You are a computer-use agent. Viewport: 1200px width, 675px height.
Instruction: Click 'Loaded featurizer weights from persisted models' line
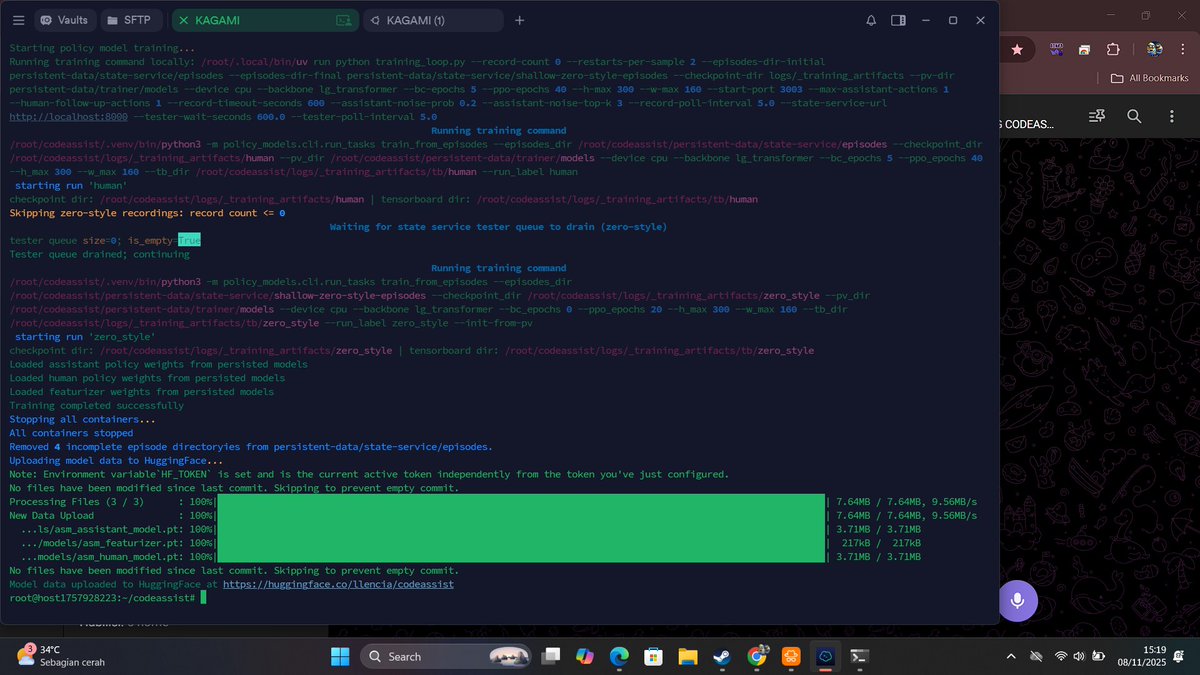pyautogui.click(x=141, y=392)
